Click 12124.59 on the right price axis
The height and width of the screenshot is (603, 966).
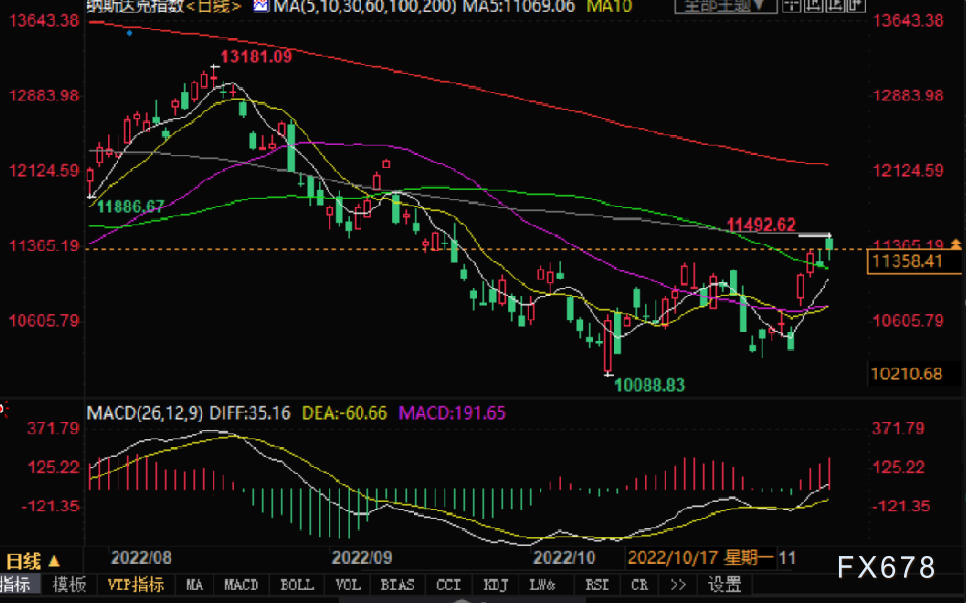point(908,170)
